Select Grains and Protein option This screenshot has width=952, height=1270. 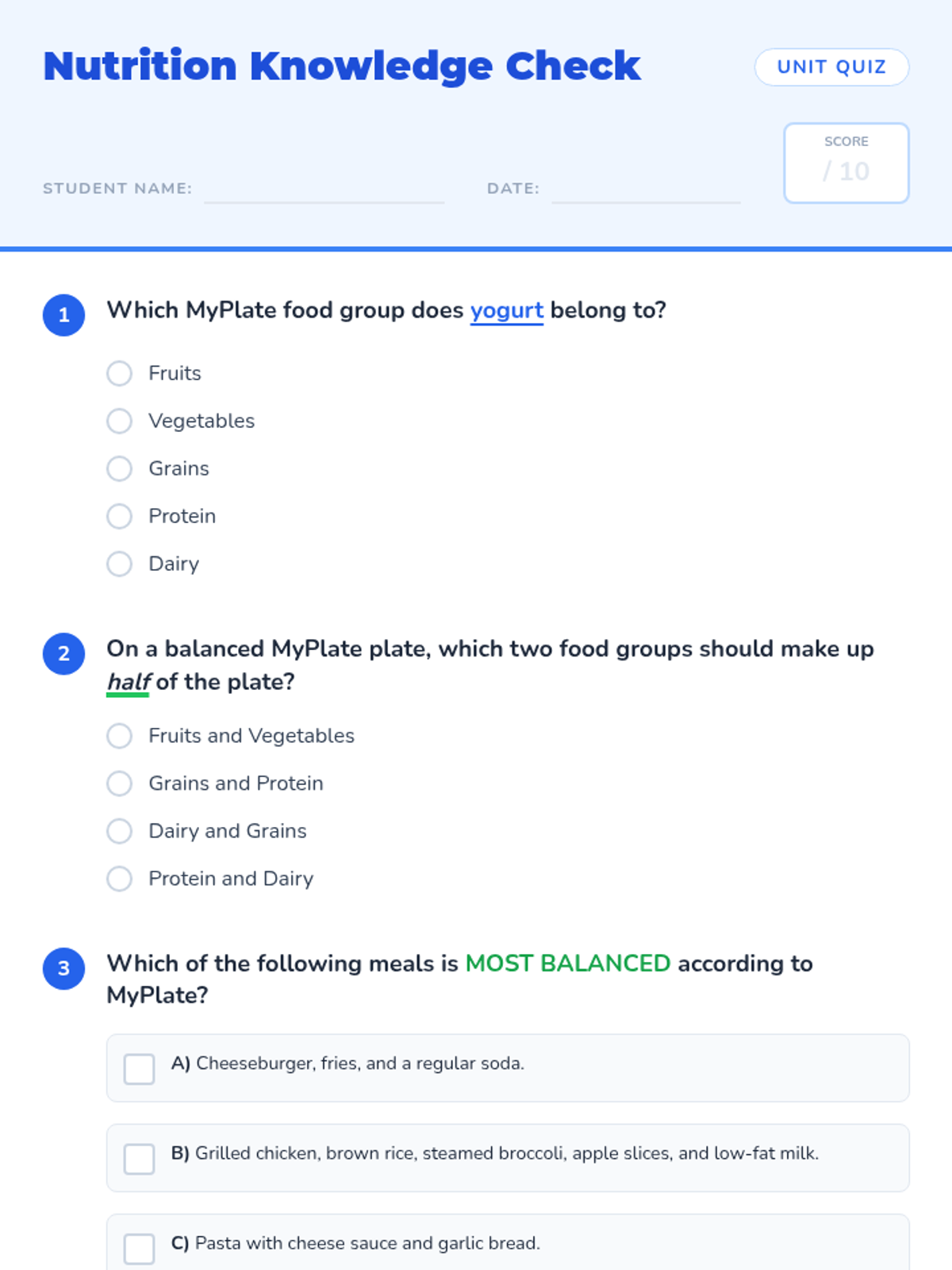[x=120, y=783]
